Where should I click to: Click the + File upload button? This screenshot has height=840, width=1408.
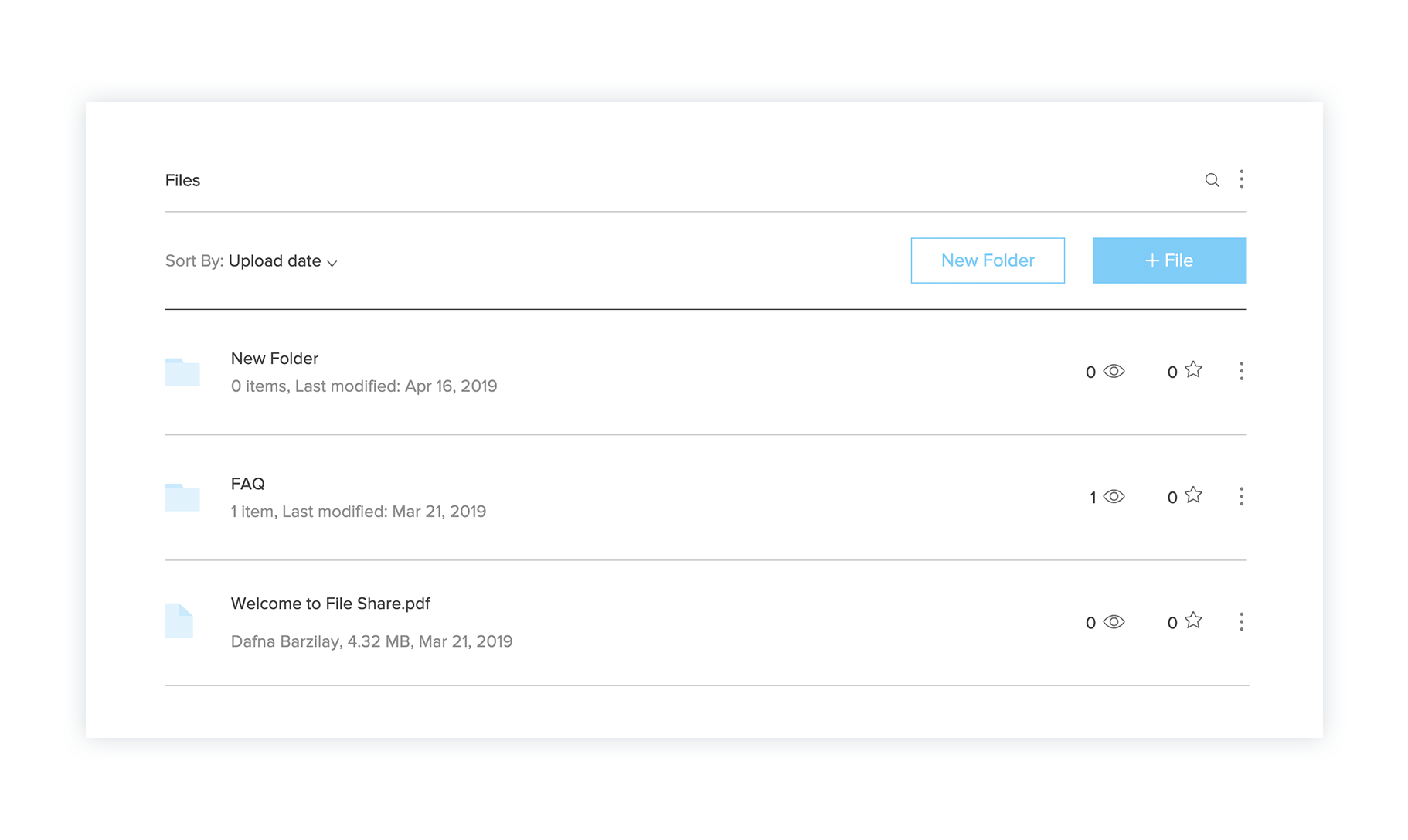coord(1169,260)
